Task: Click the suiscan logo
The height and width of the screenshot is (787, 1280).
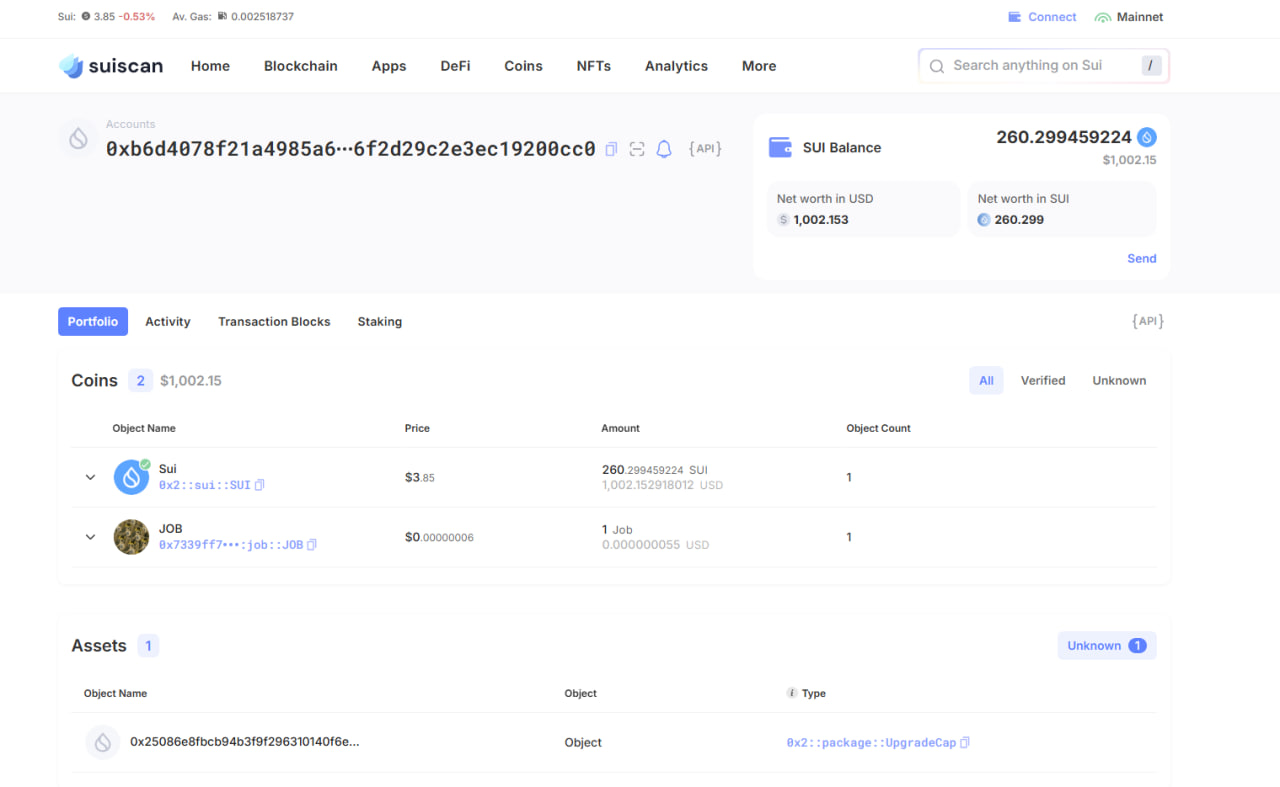Action: pyautogui.click(x=111, y=66)
